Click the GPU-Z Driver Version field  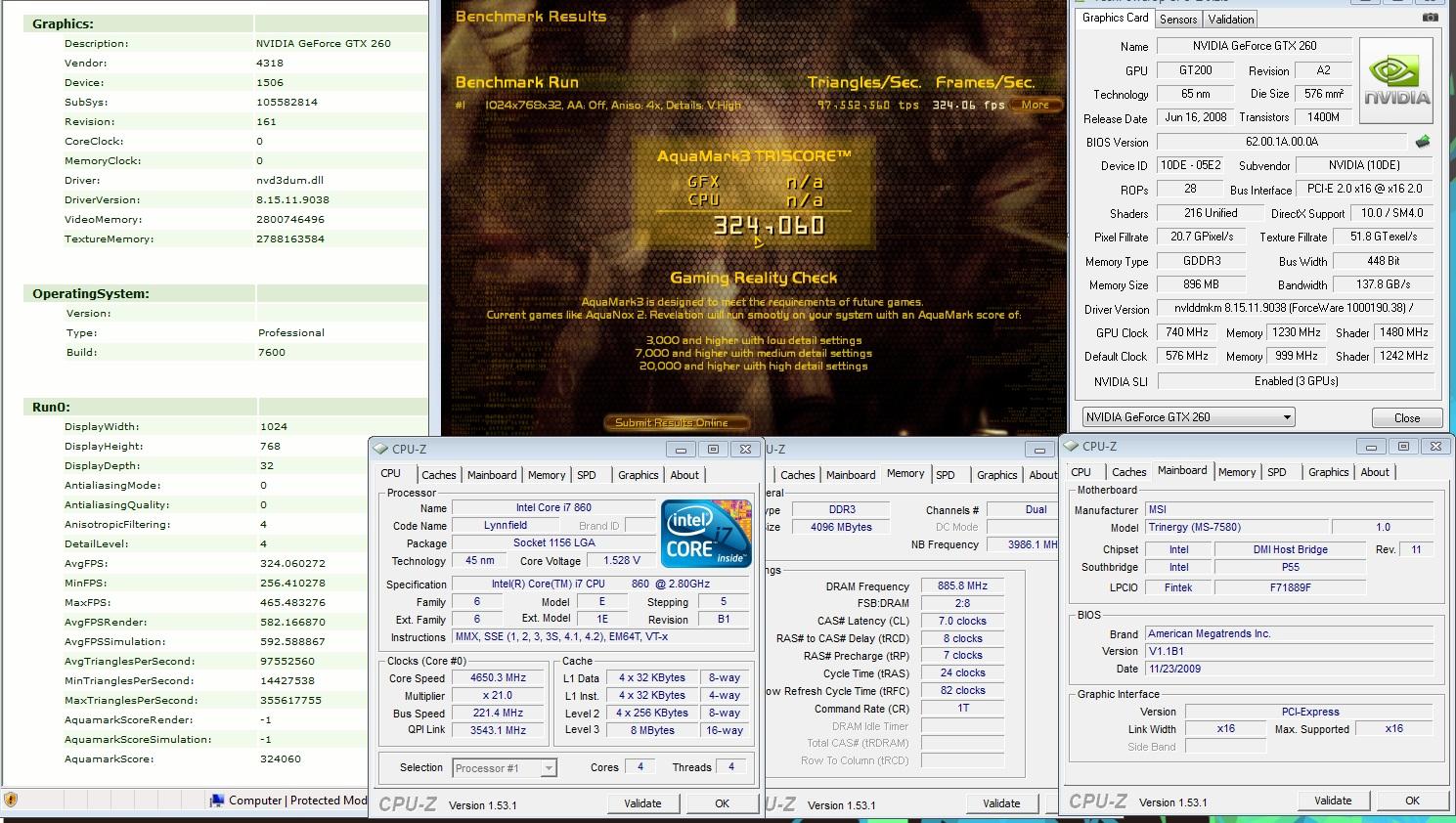[x=1295, y=309]
